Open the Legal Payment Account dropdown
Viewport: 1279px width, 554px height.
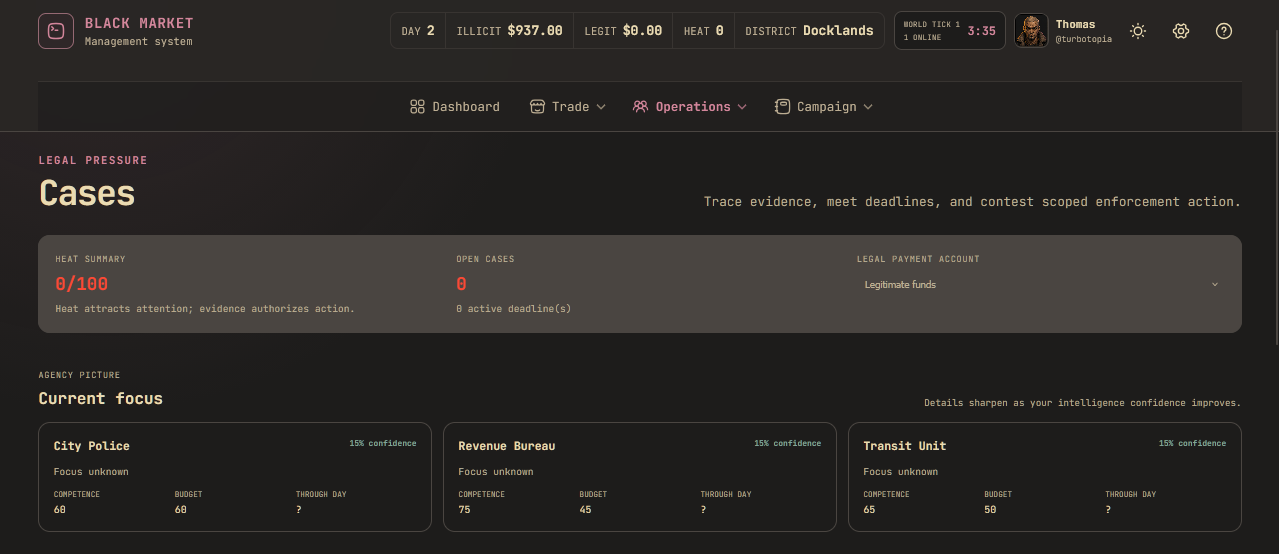[x=1041, y=285]
